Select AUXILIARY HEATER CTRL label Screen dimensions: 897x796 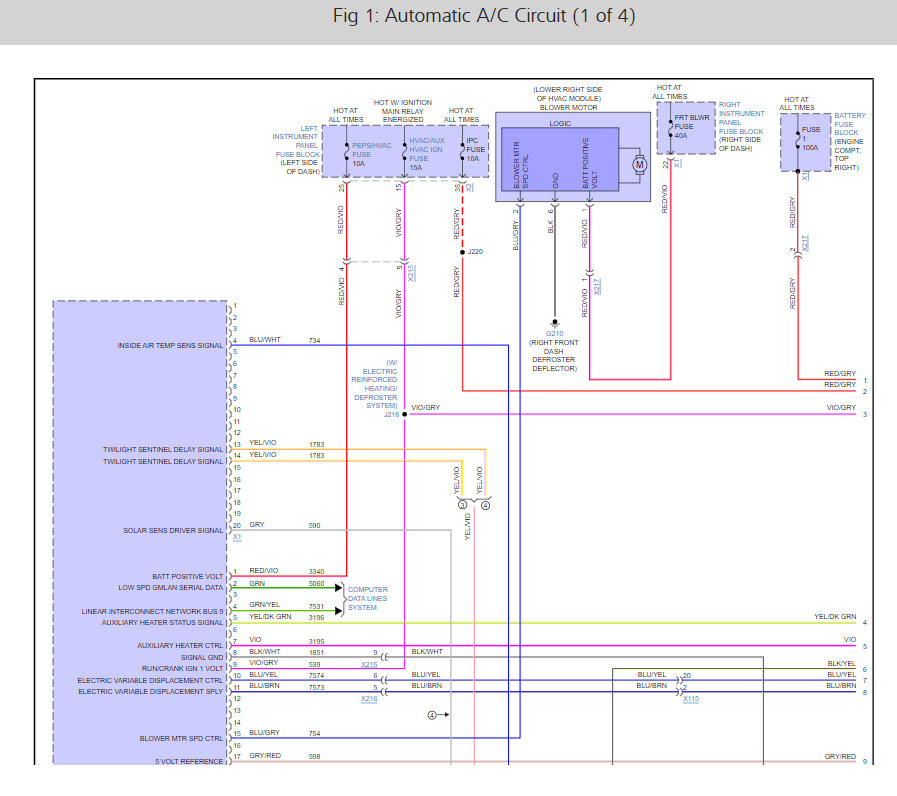[180, 645]
